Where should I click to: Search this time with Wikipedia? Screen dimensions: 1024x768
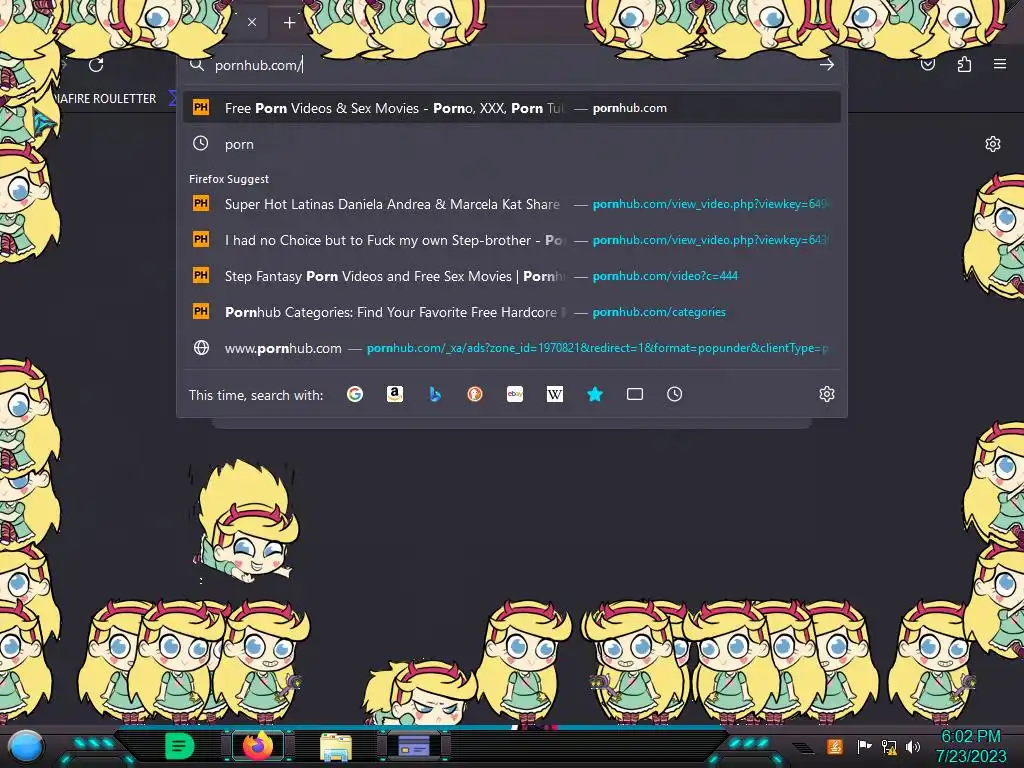(x=554, y=394)
